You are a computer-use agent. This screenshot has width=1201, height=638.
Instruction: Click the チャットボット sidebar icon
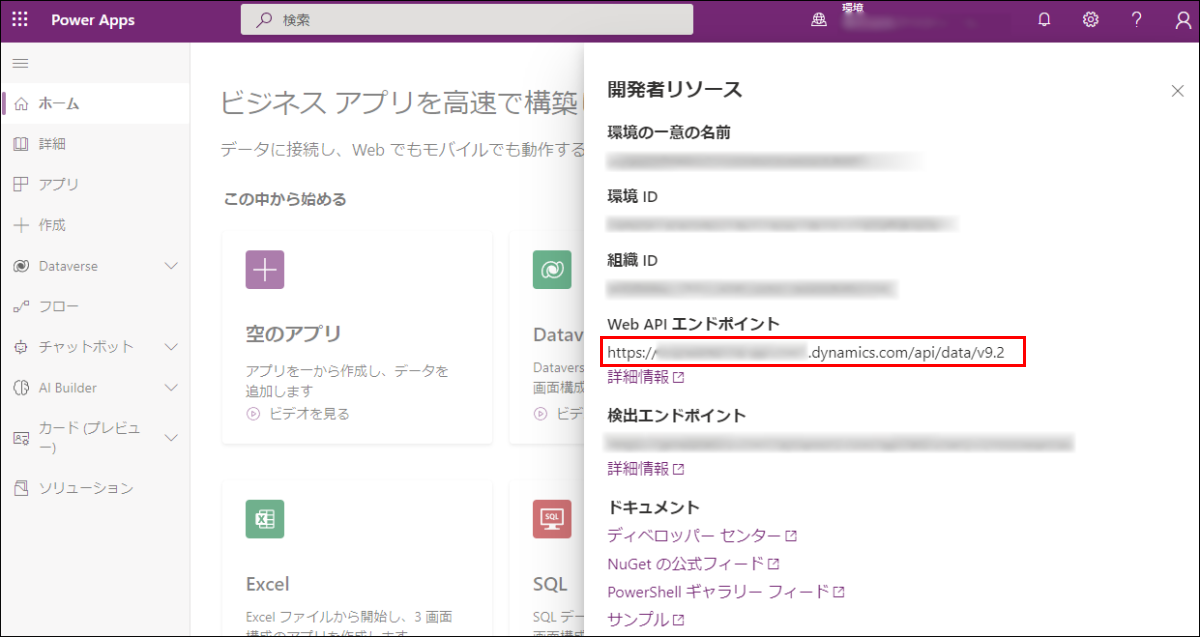pos(21,347)
